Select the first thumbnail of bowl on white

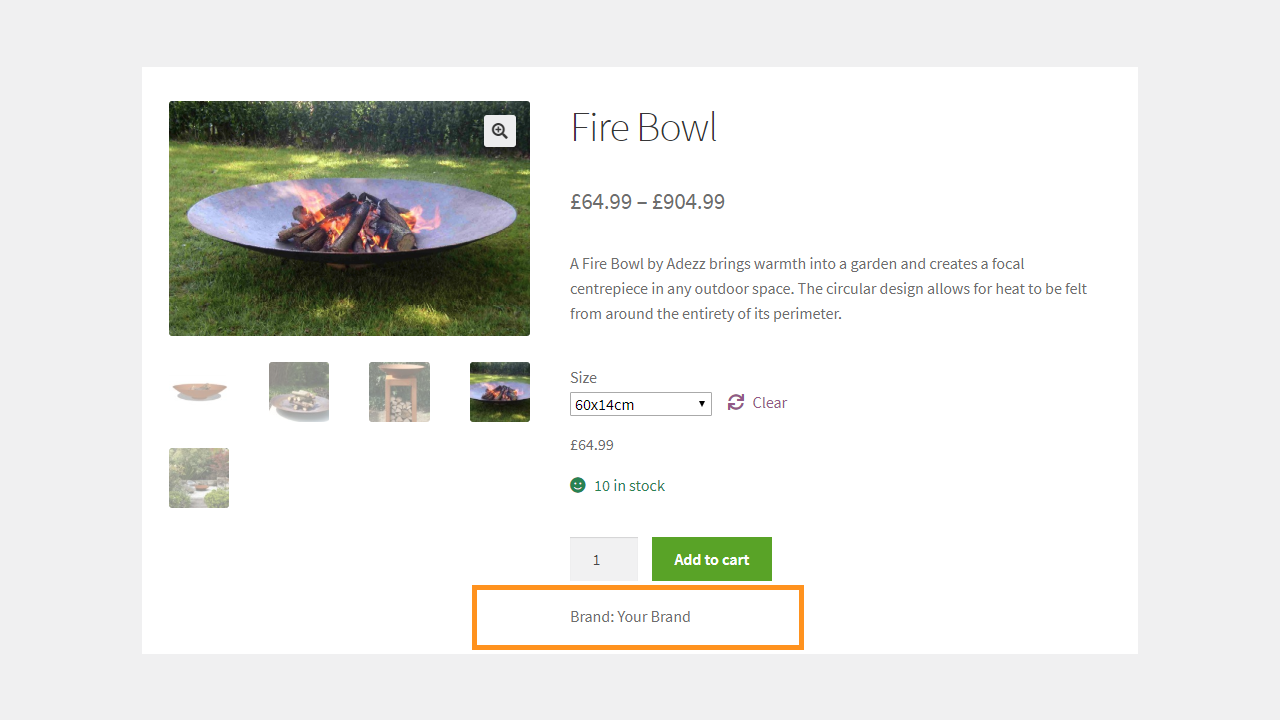pos(199,392)
